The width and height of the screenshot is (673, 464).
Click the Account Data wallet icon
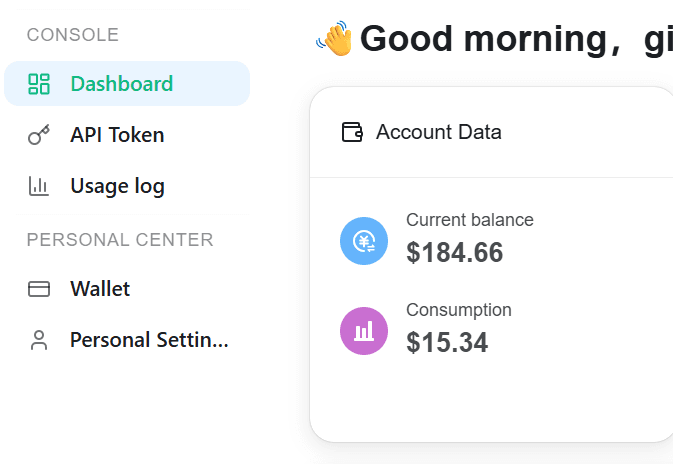pyautogui.click(x=352, y=132)
